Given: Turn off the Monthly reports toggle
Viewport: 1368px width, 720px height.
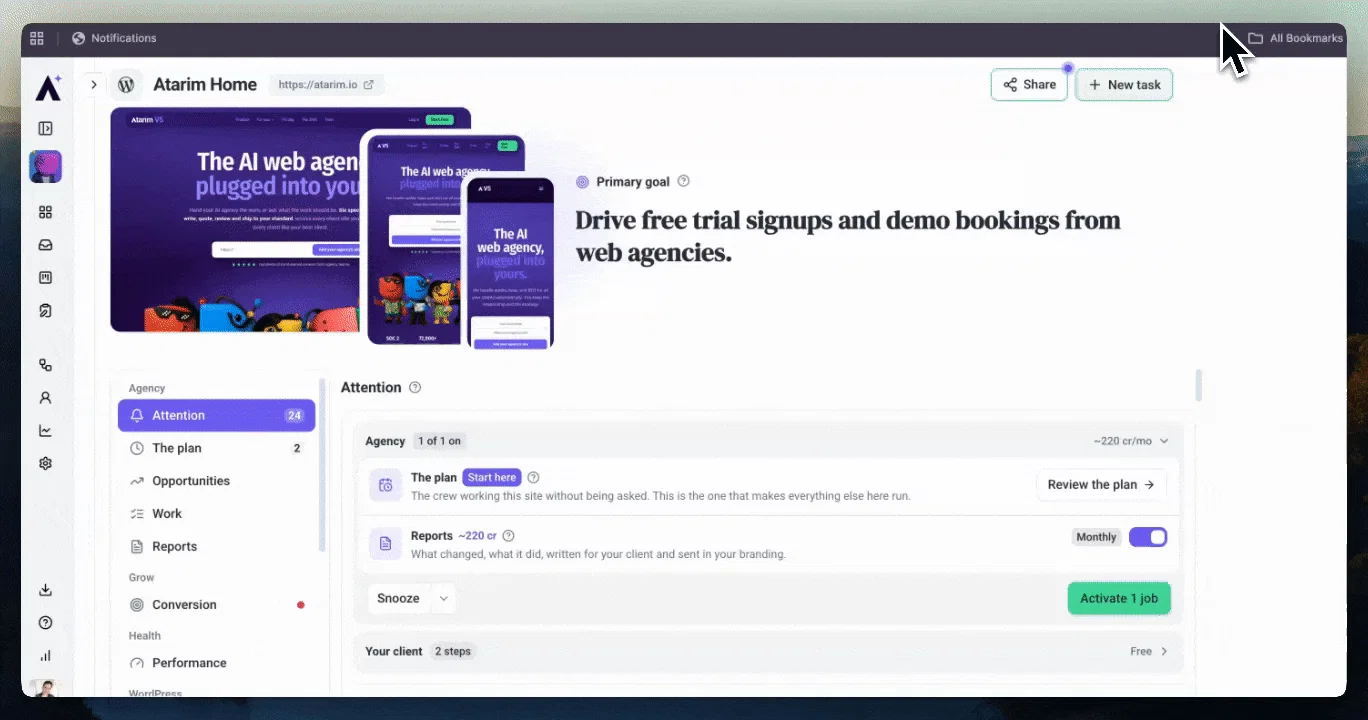Looking at the screenshot, I should [x=1148, y=537].
